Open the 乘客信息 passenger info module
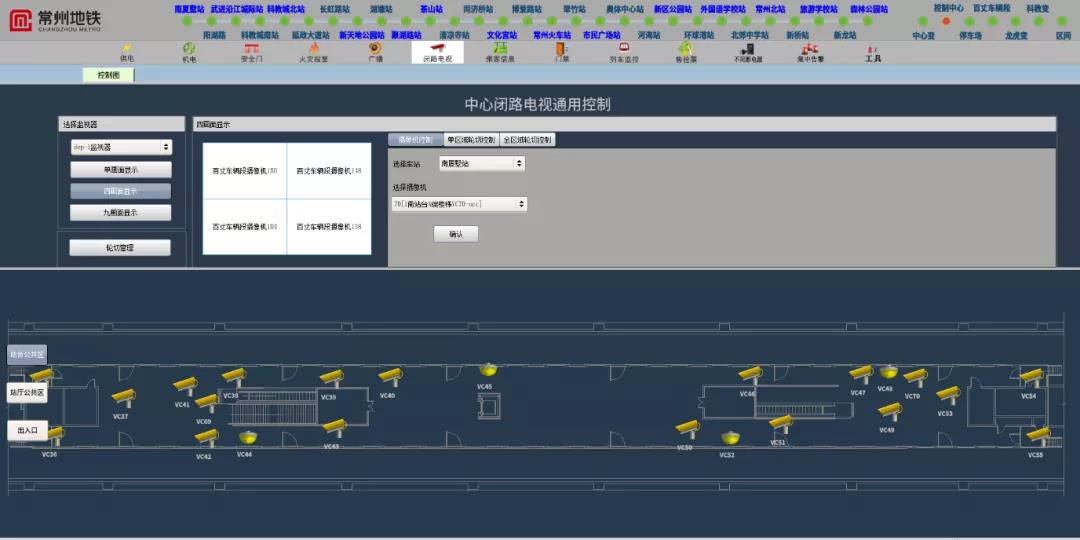 click(499, 52)
